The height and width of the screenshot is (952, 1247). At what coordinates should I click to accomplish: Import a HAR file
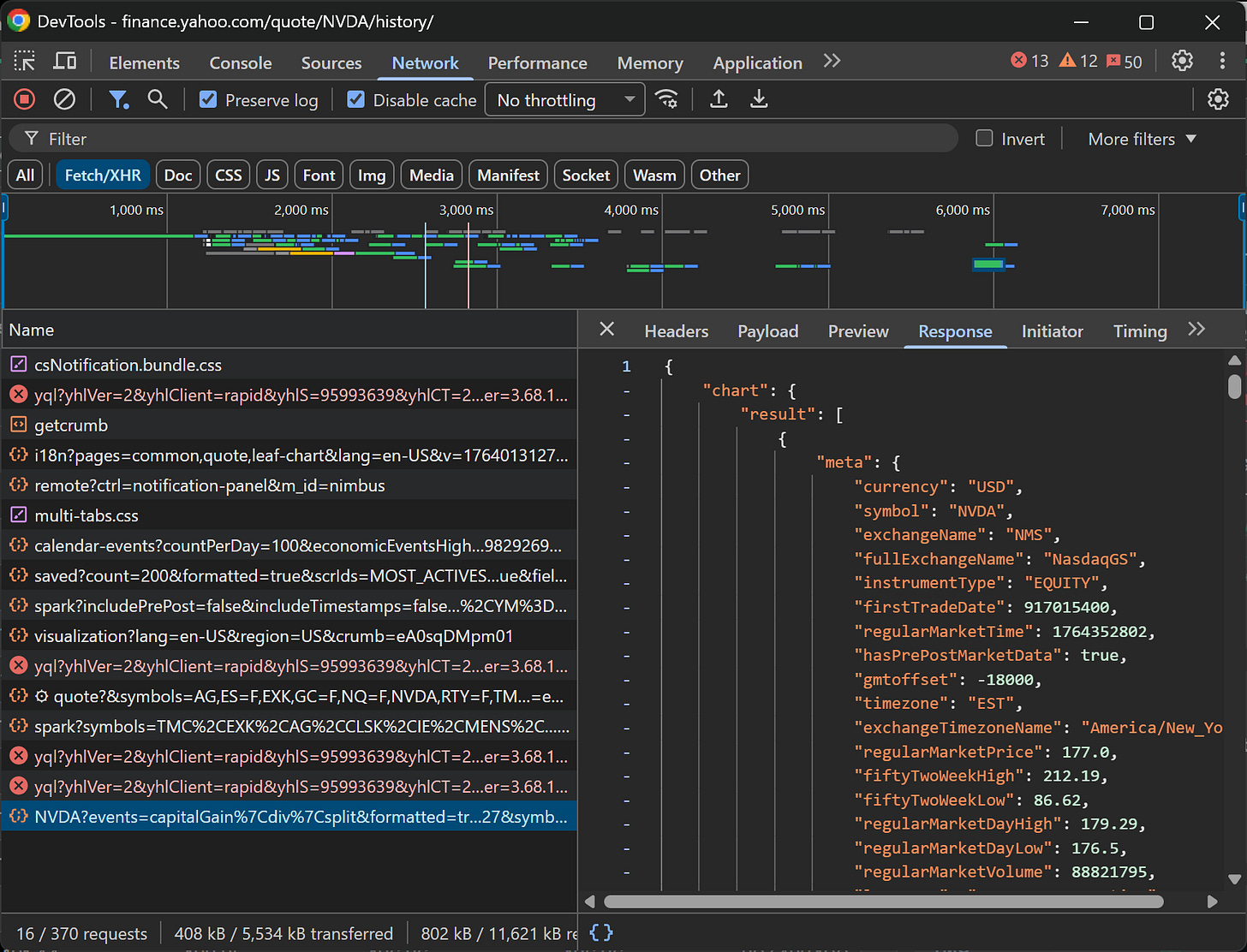(719, 99)
